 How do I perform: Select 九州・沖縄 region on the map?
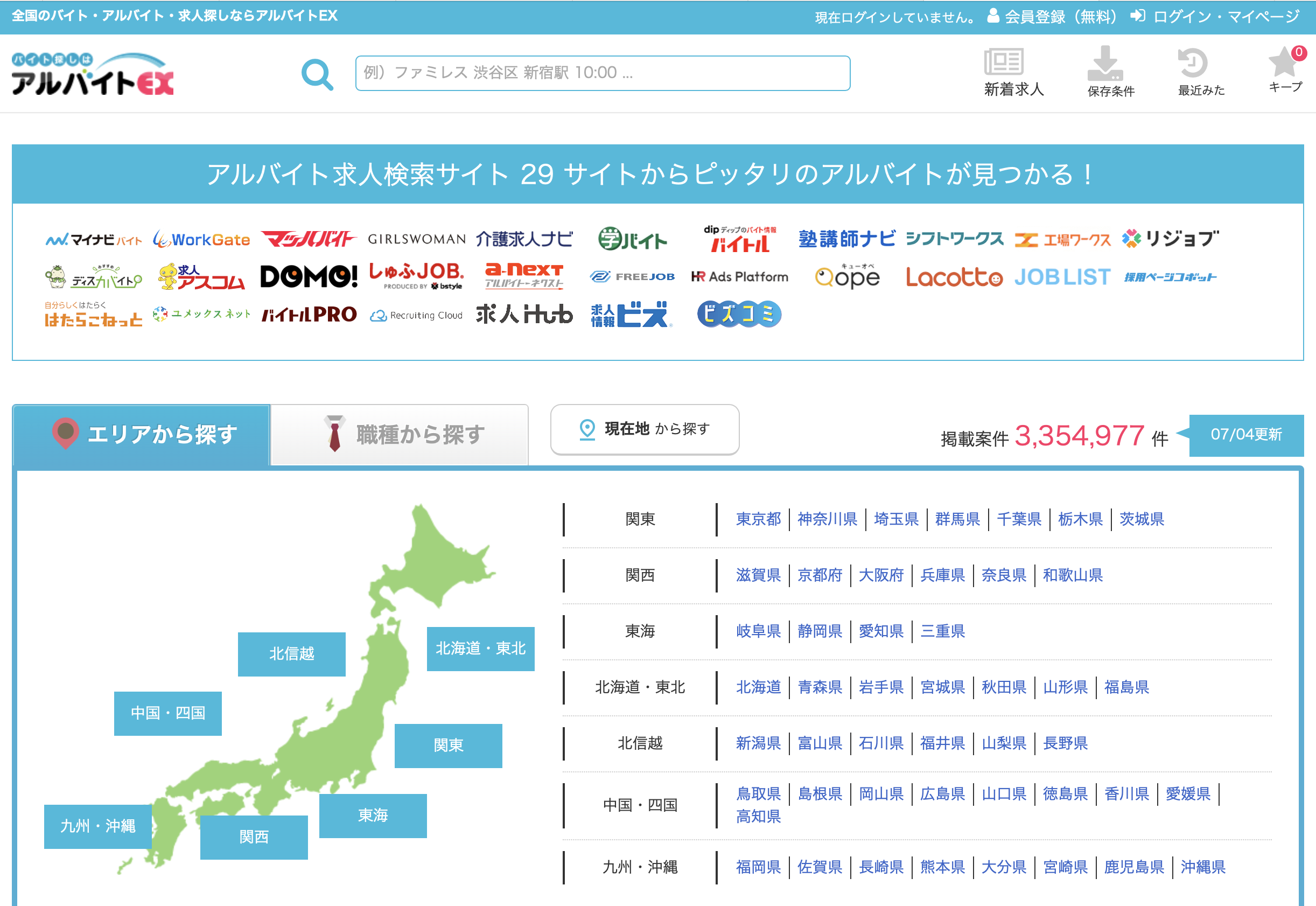click(x=98, y=826)
